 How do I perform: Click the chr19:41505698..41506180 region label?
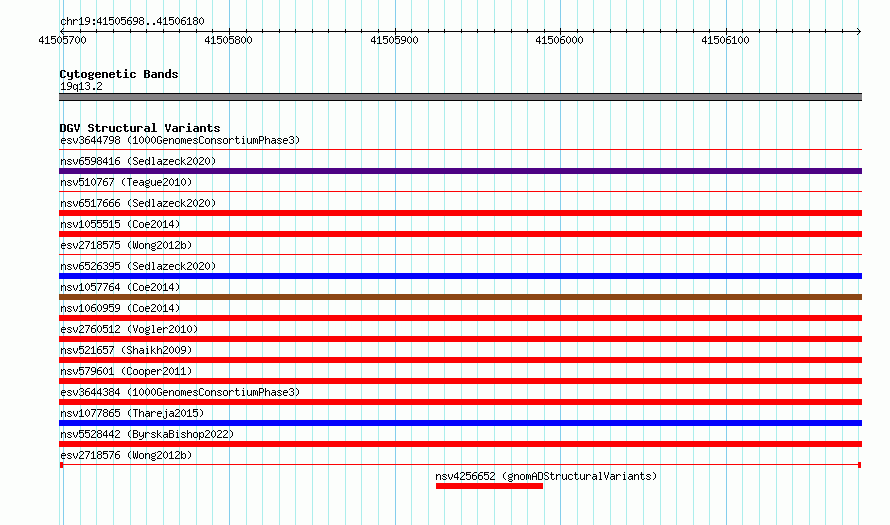coord(132,21)
